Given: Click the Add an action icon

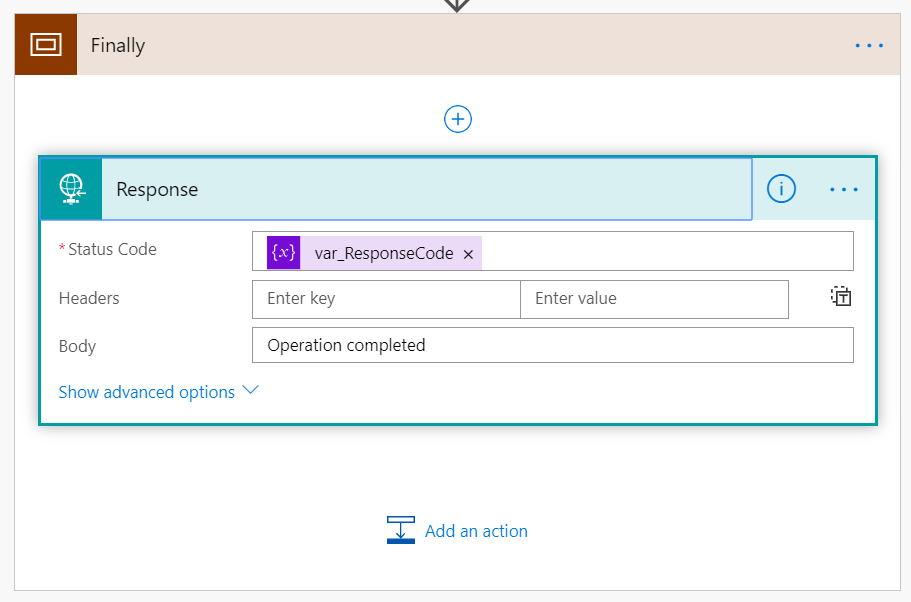Looking at the screenshot, I should click(401, 530).
